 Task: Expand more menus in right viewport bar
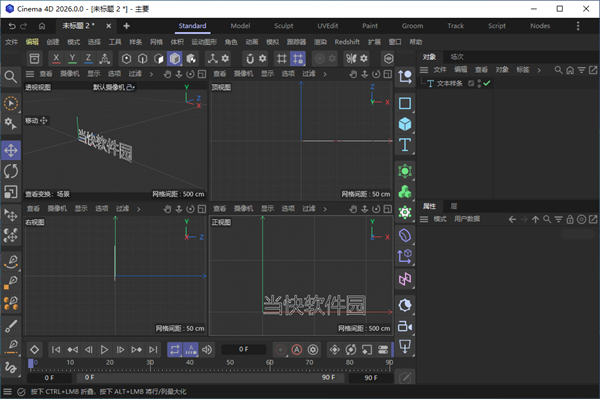tap(139, 209)
